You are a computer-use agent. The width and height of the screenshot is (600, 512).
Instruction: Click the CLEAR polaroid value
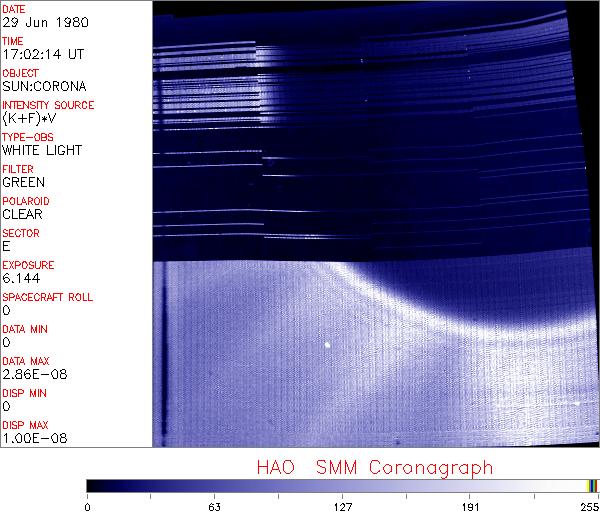tap(22, 214)
